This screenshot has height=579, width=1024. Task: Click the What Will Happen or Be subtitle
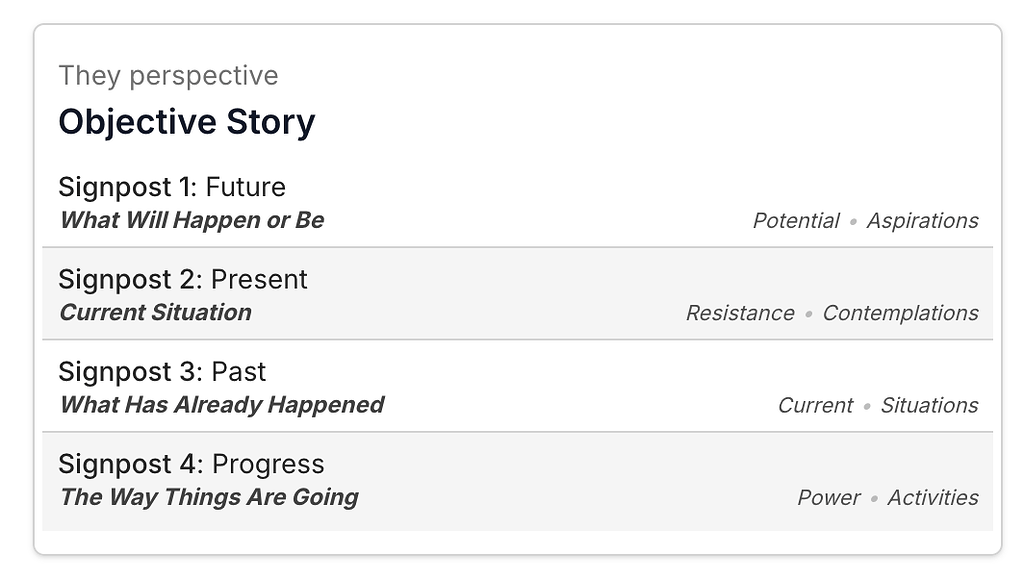(x=192, y=220)
